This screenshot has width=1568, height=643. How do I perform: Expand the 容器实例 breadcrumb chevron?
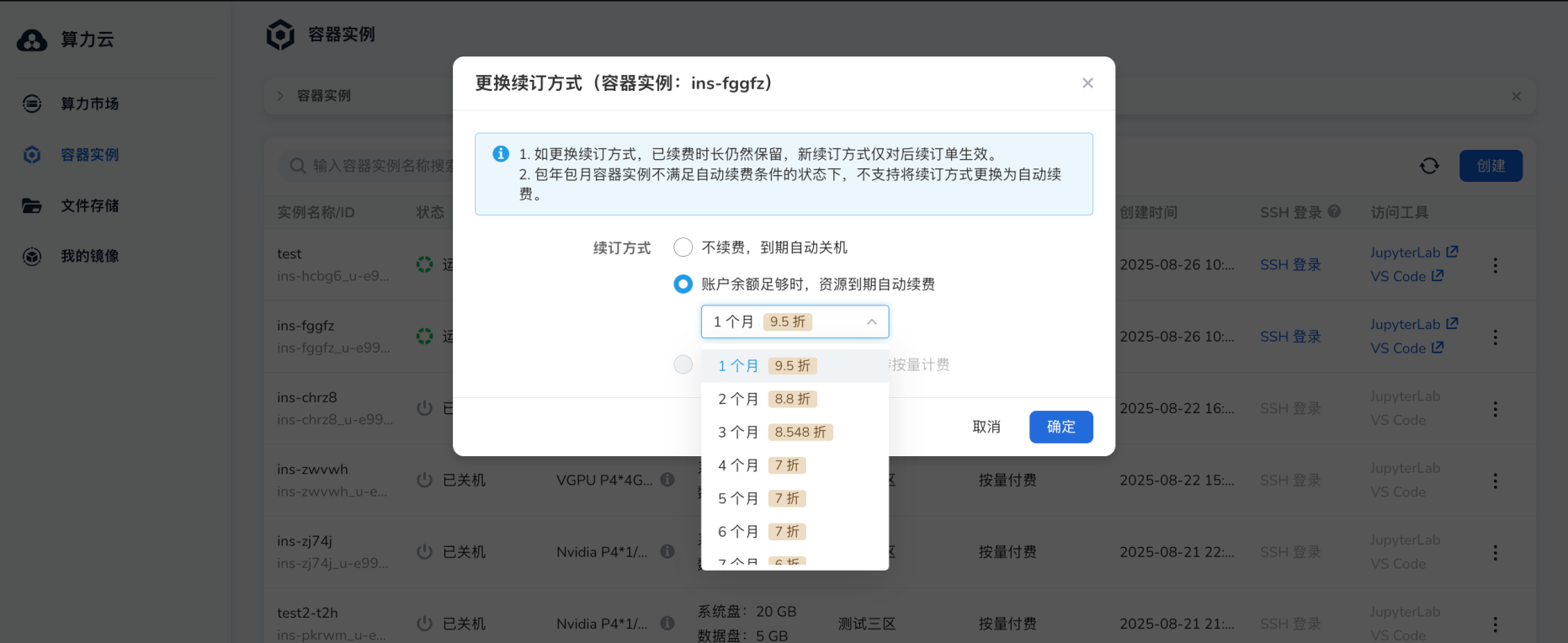[280, 96]
